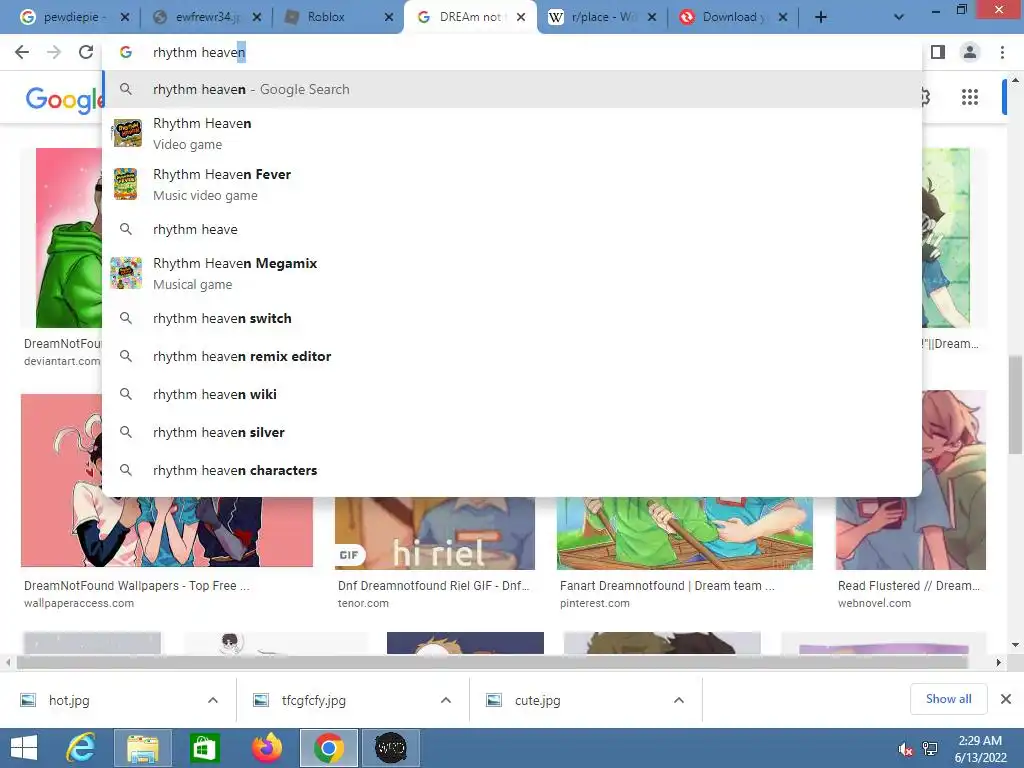Image resolution: width=1024 pixels, height=768 pixels.
Task: Open the network tray icon
Action: click(x=930, y=750)
